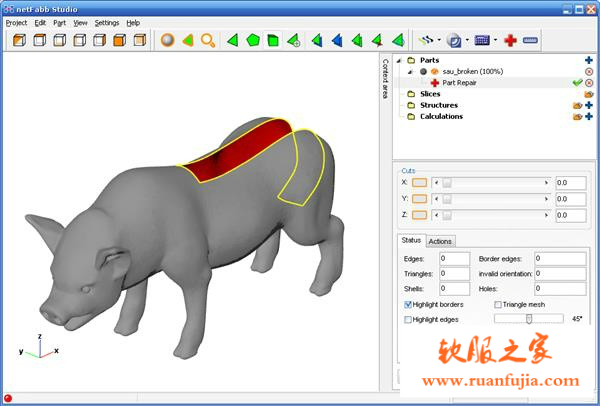The image size is (600, 406).
Task: Click the orange triangle zoom icon
Action: (x=188, y=40)
